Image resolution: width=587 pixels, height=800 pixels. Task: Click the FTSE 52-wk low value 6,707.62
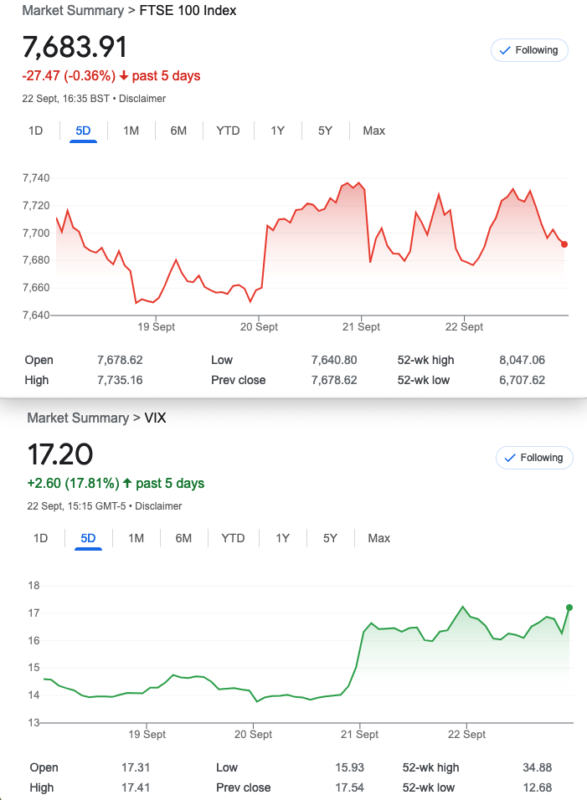522,380
